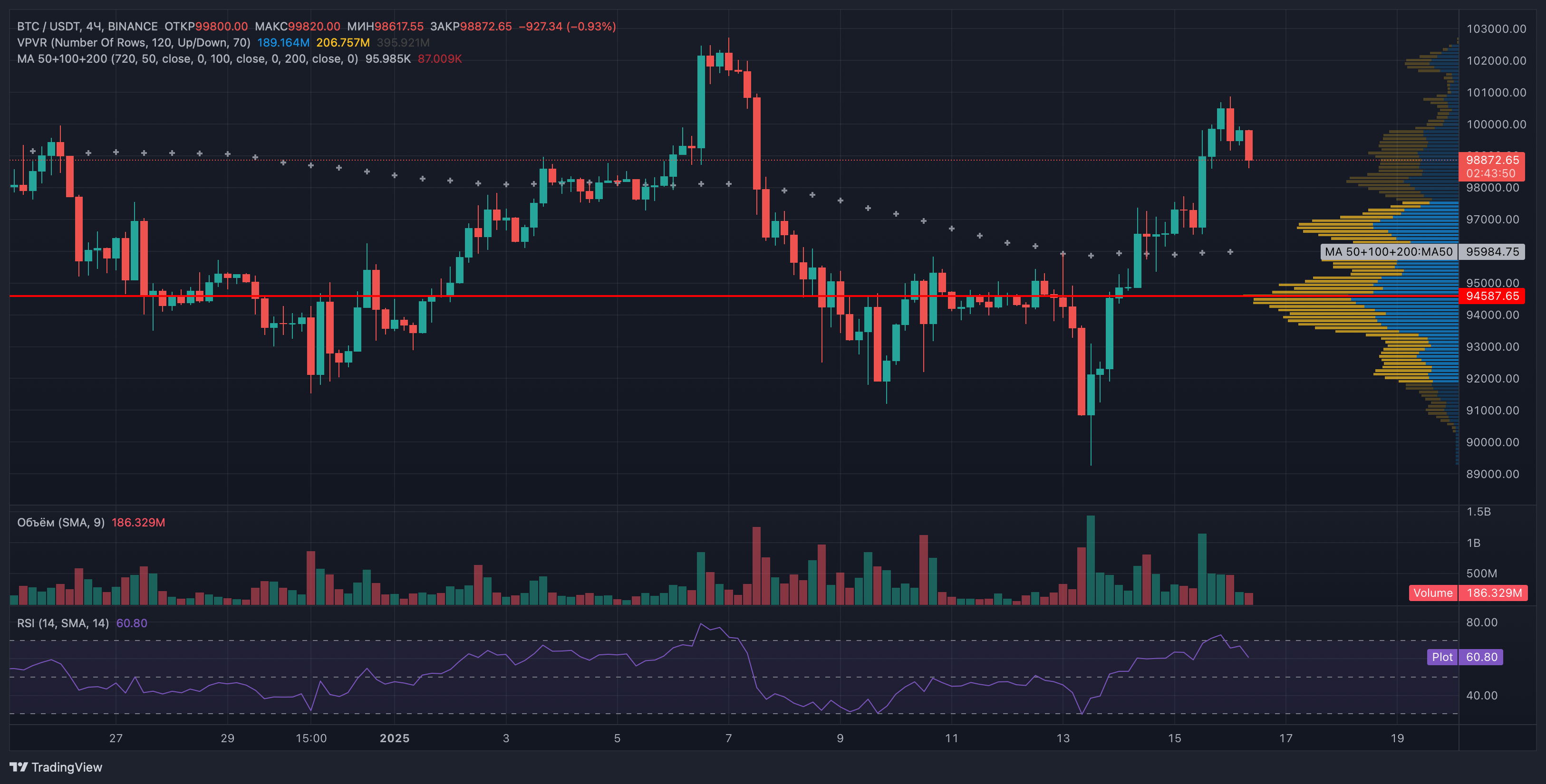Click the 60.80 value on the RSI axis
This screenshot has width=1546, height=784.
point(1481,657)
